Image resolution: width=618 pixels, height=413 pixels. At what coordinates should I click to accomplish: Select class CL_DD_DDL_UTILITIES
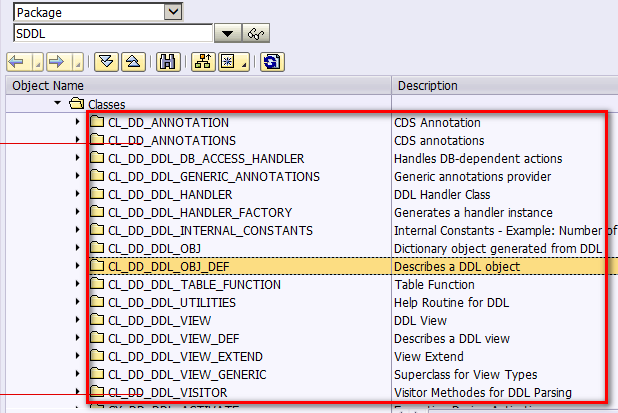click(172, 303)
